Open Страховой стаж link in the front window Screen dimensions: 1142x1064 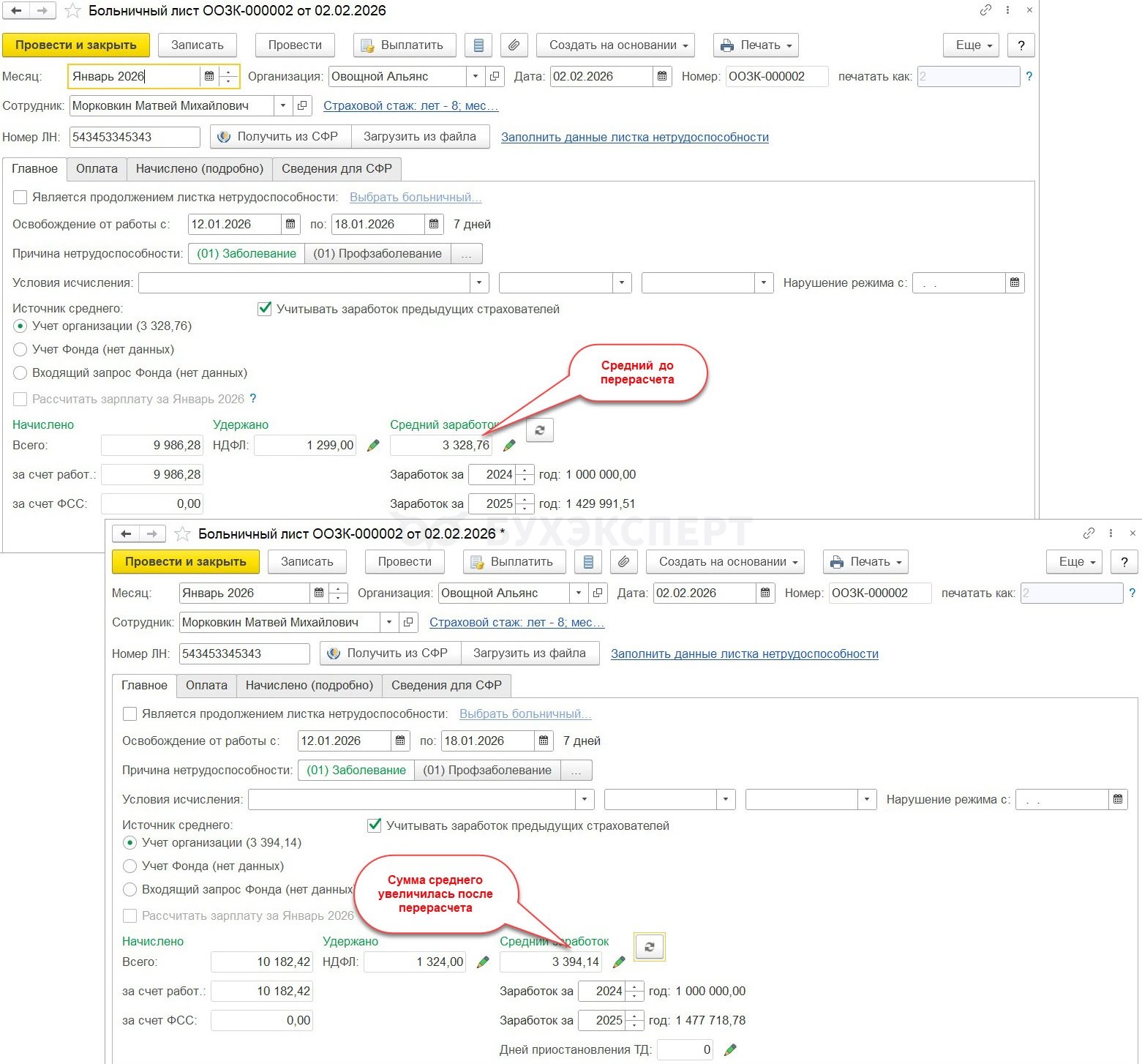517,623
